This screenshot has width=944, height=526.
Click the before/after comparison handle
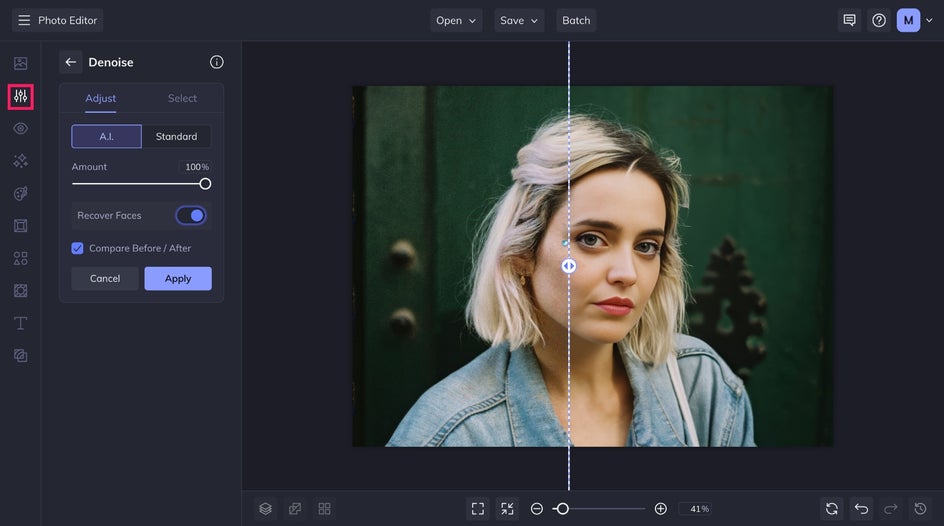[569, 265]
